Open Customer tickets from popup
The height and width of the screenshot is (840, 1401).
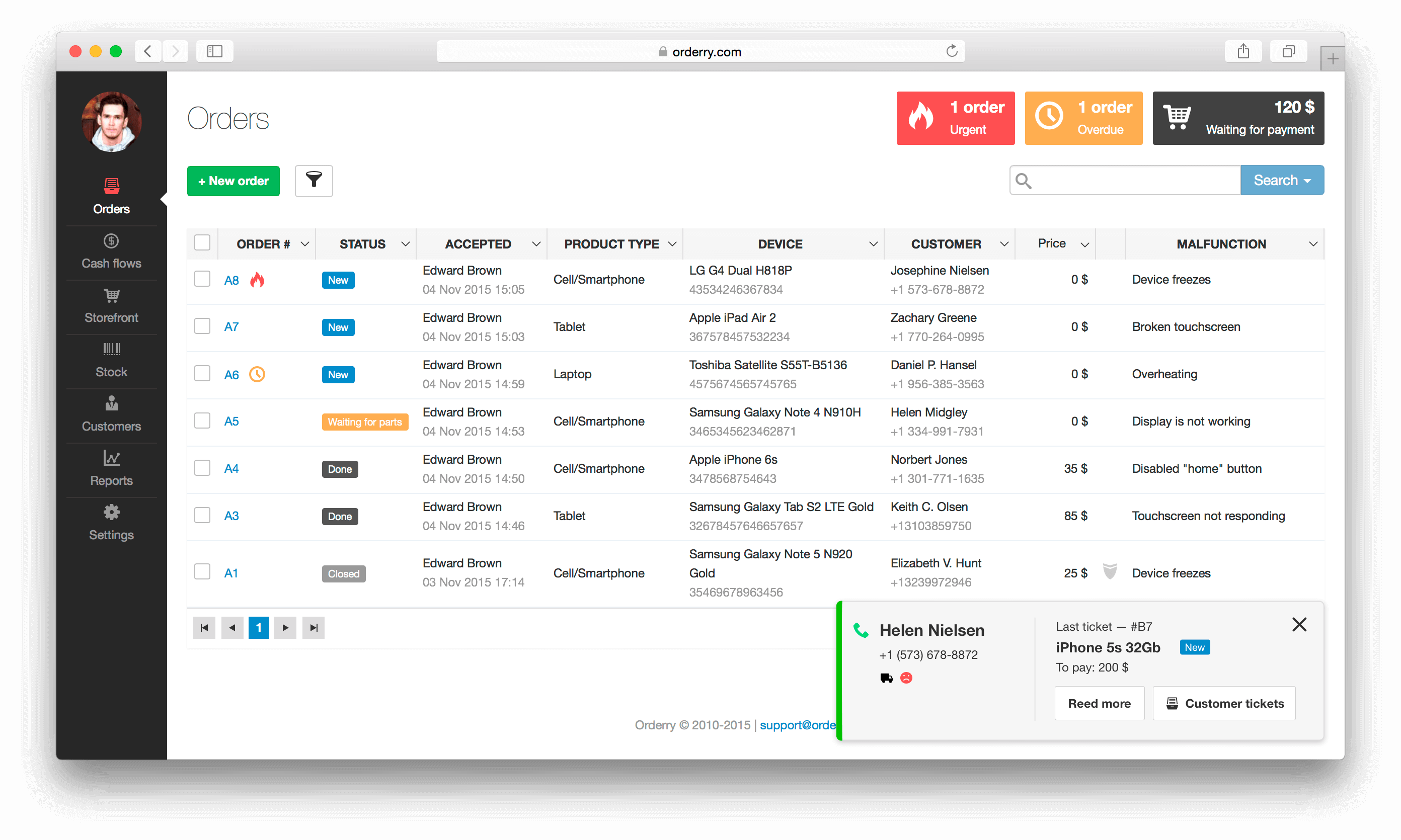pyautogui.click(x=1224, y=704)
